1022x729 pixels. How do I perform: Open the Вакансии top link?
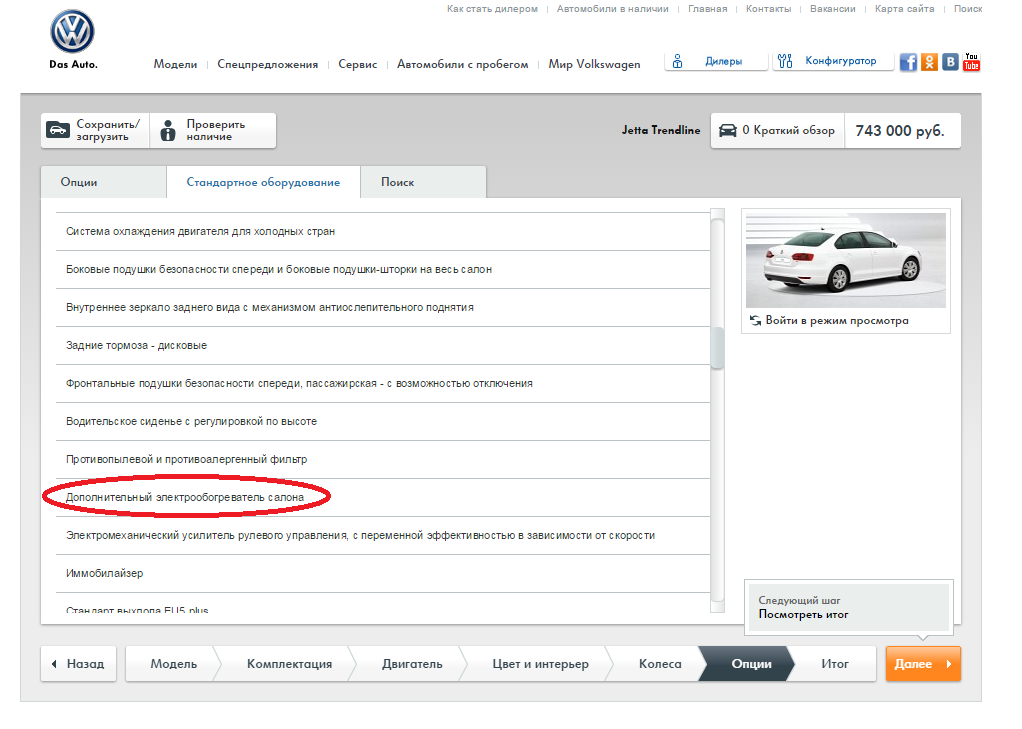coord(833,9)
